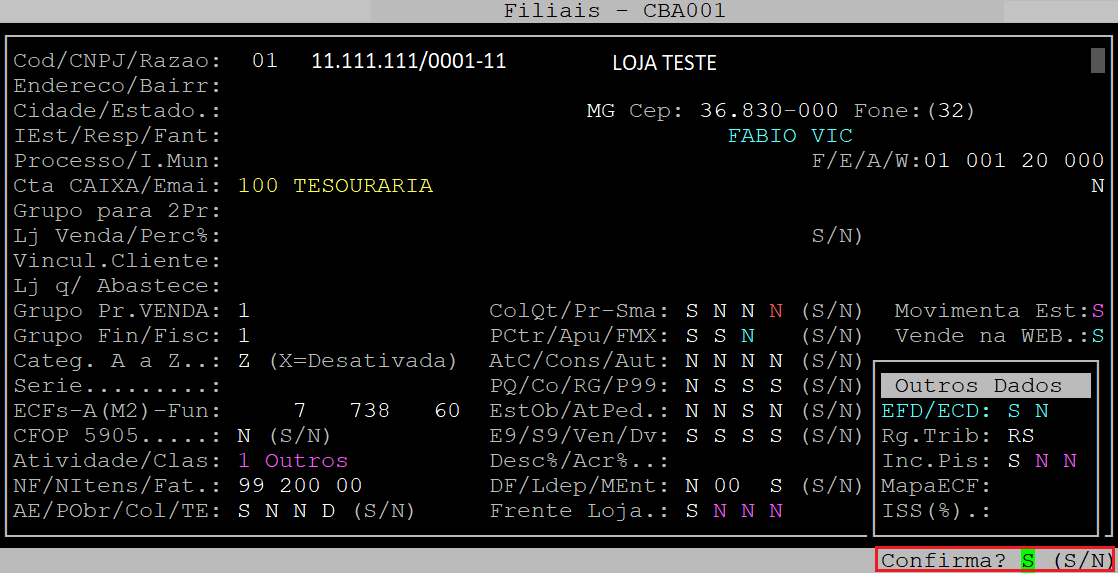Click the Cod value 01
The image size is (1118, 573).
tap(264, 61)
